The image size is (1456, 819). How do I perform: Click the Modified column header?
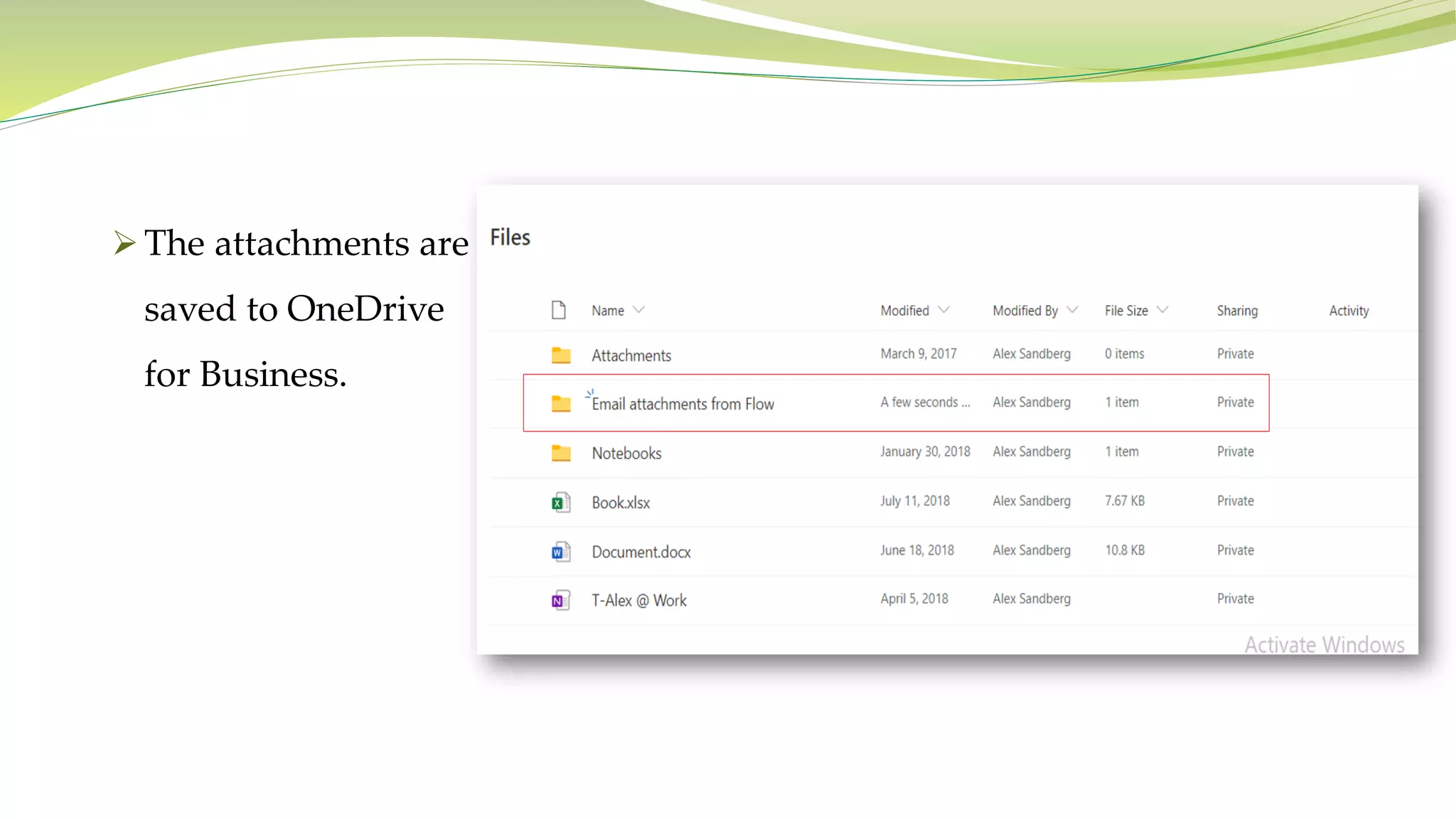(x=904, y=311)
